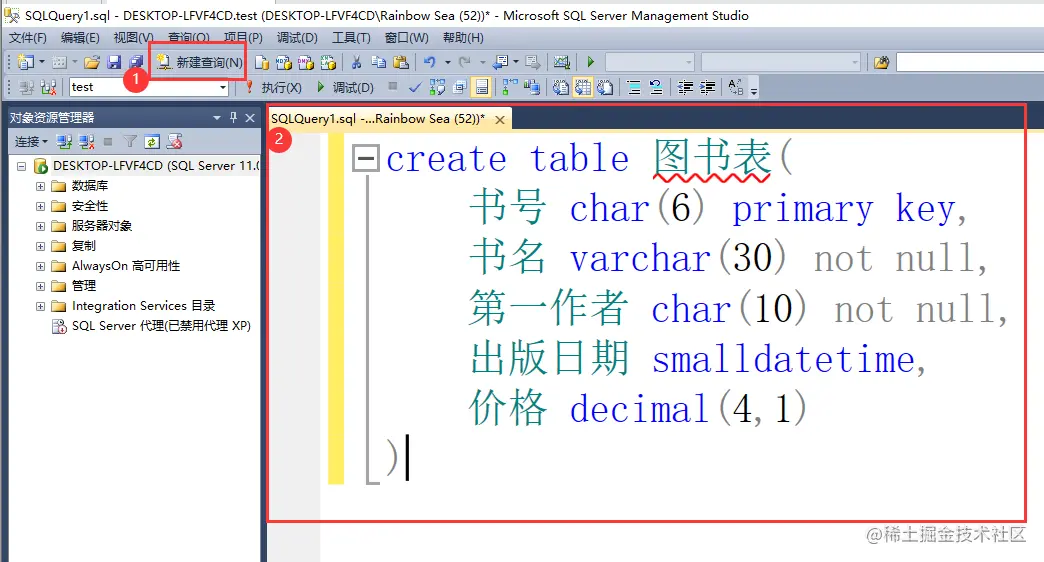Click the Analysis Services MDX Query icon
This screenshot has width=1044, height=562.
click(284, 62)
